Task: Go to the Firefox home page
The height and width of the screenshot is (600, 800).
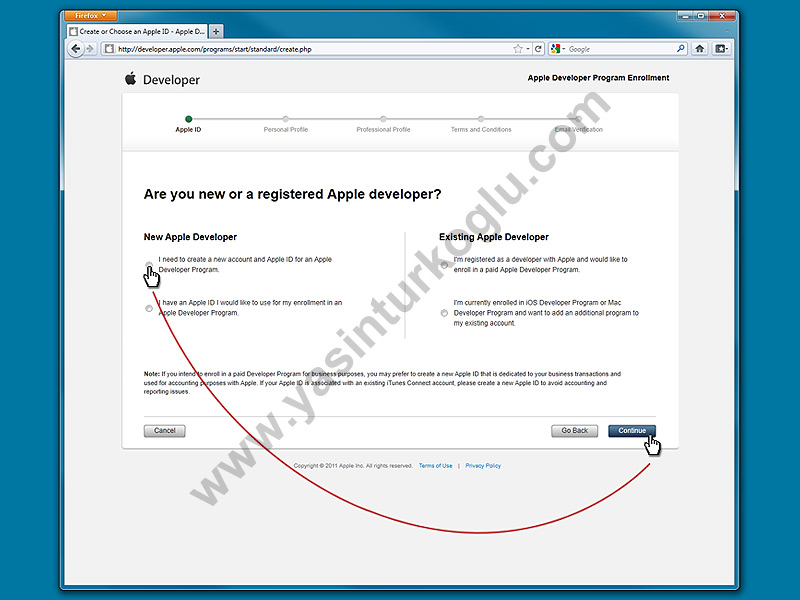Action: point(699,49)
